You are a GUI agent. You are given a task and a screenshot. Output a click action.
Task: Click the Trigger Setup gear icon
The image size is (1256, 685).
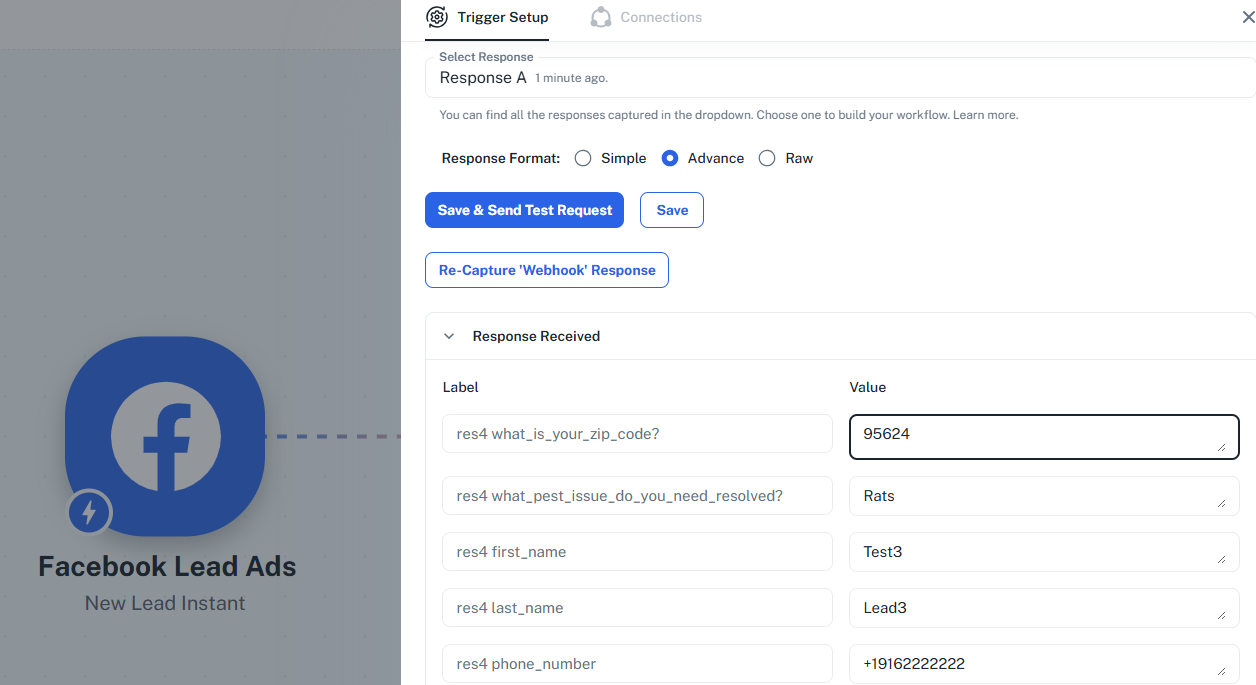436,17
